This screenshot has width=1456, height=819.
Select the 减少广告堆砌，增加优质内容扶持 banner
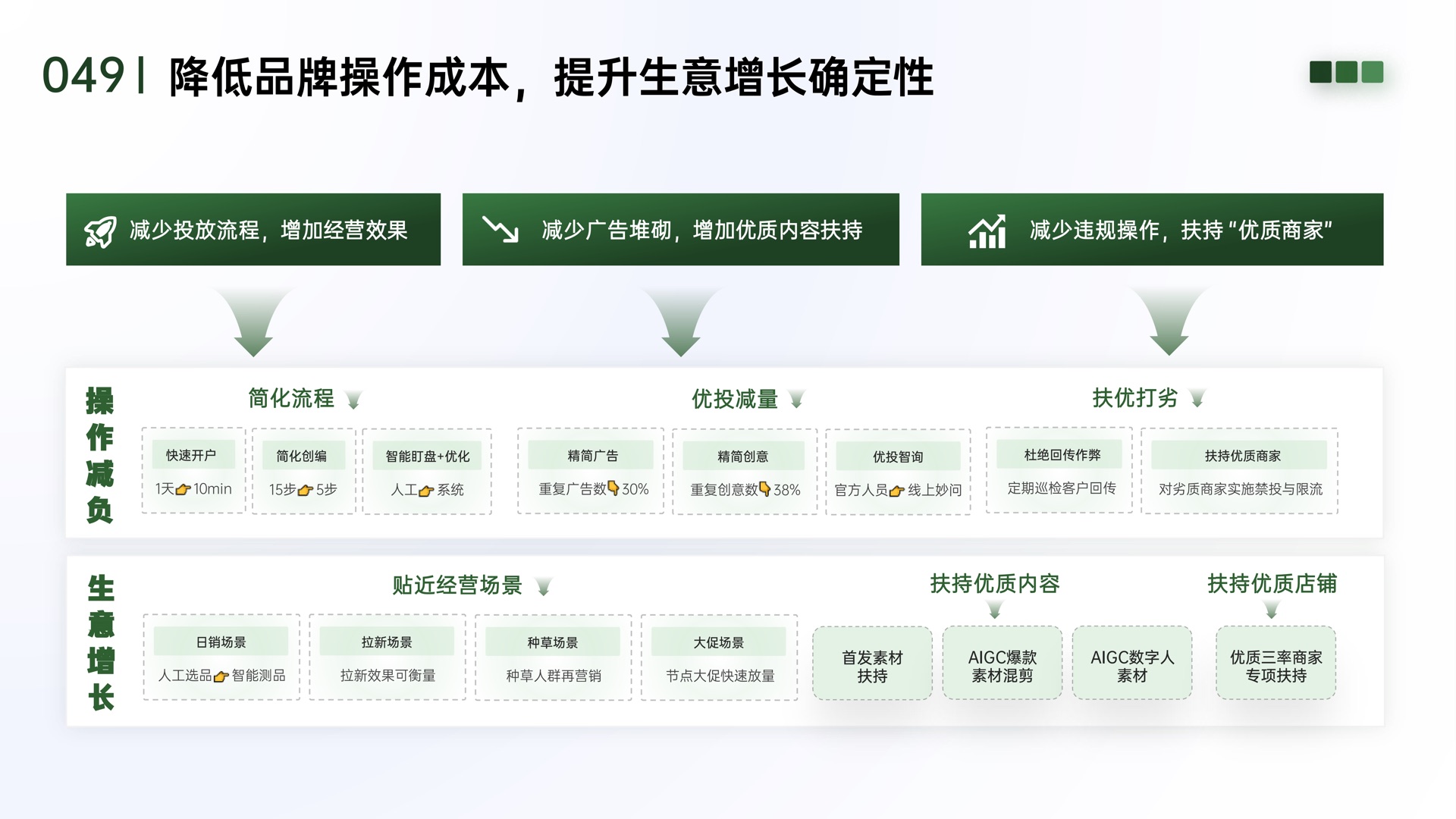pos(681,229)
